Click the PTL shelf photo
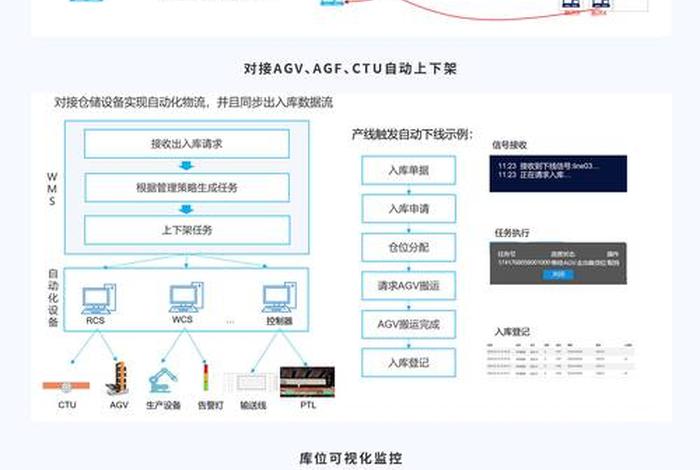The height and width of the screenshot is (470, 700). coord(307,382)
